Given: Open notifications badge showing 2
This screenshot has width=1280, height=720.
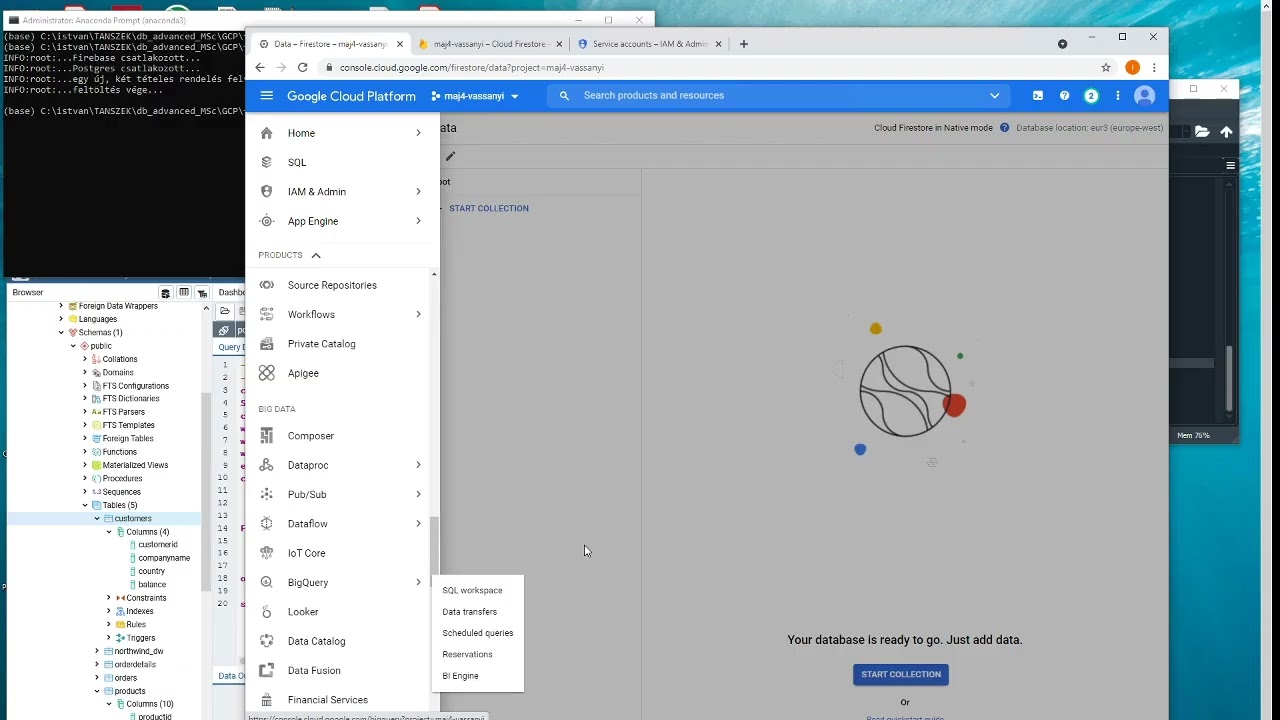Looking at the screenshot, I should coord(1091,96).
